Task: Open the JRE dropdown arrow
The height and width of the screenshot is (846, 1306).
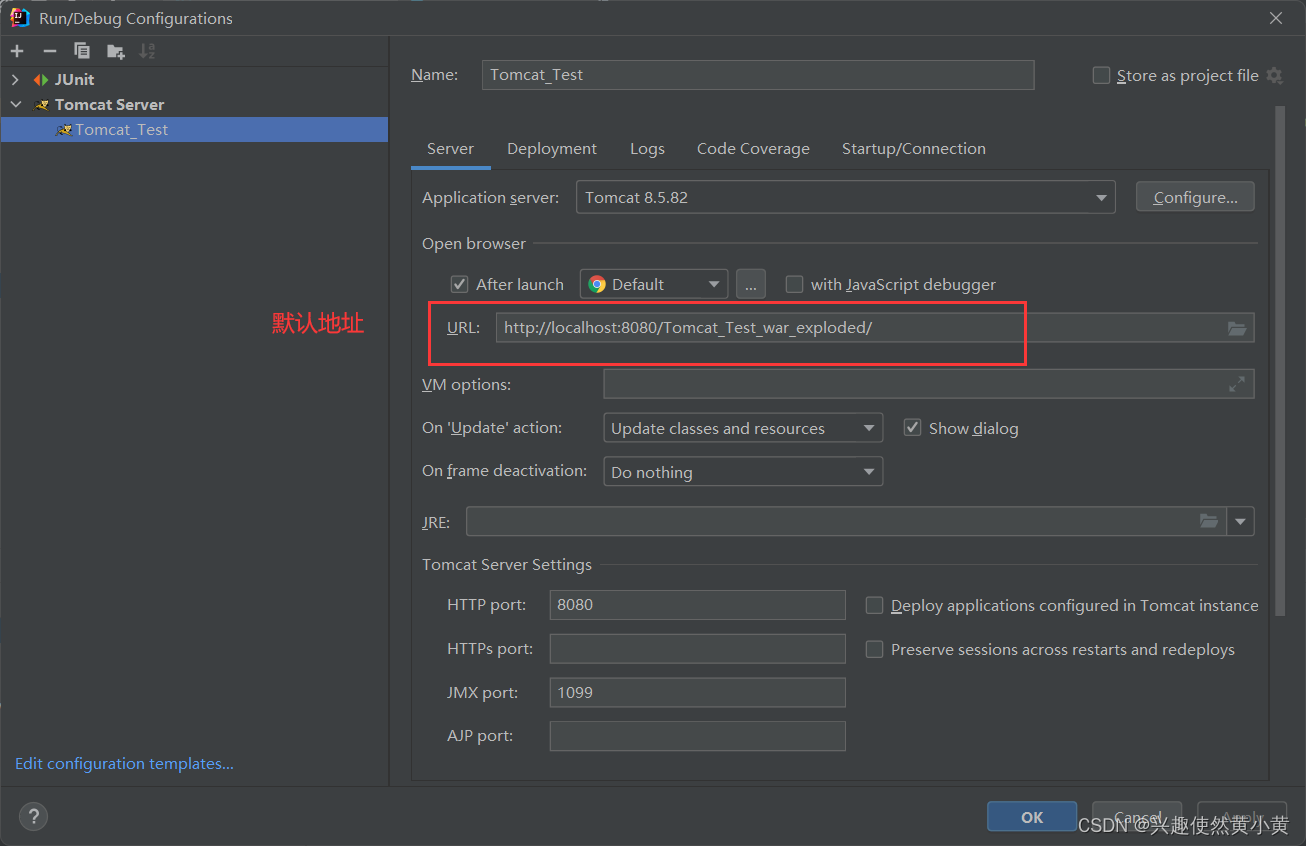Action: (x=1241, y=521)
